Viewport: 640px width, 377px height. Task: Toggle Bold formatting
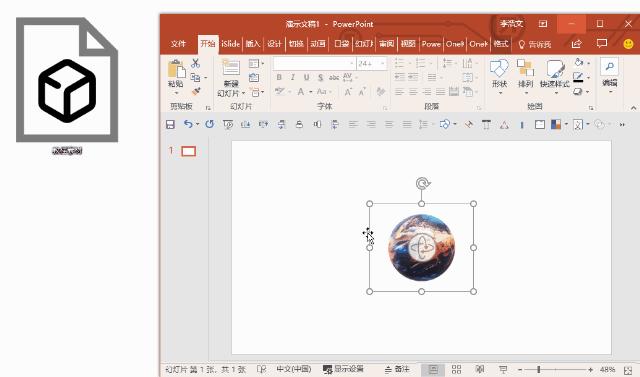(279, 78)
